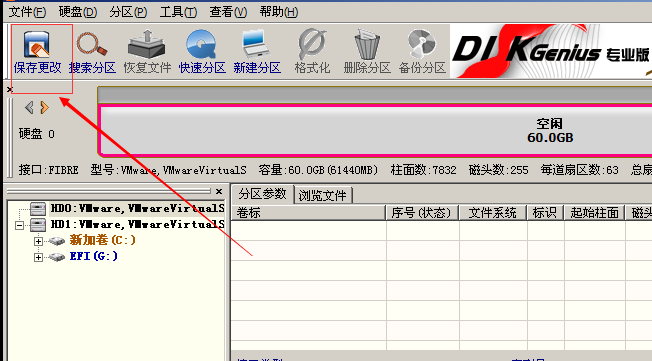This screenshot has height=361, width=652.
Task: Click the 容量:60.0GB(61440MB) text
Action: click(x=318, y=170)
